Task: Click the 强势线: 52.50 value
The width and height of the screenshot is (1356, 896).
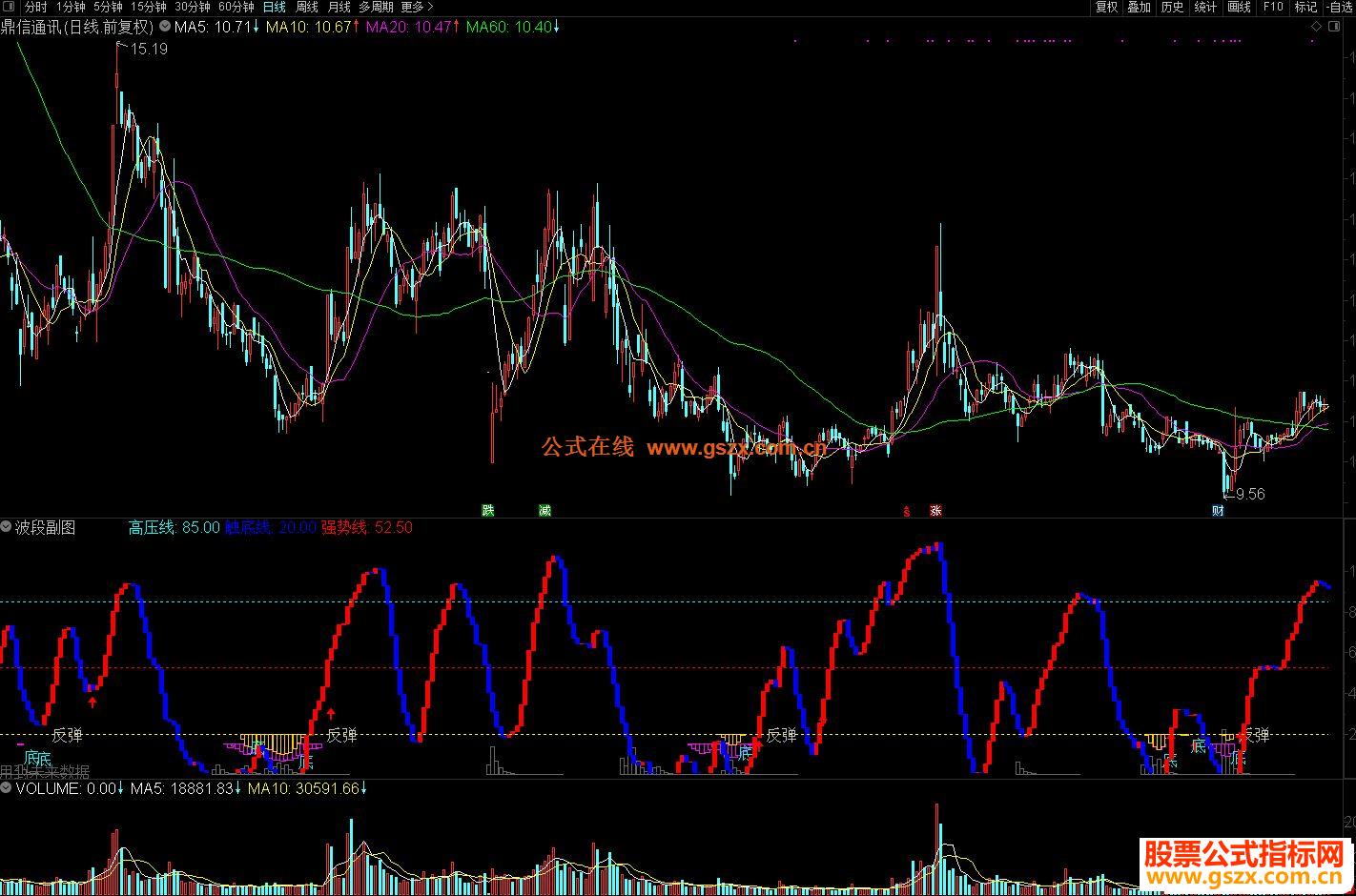Action: 367,527
